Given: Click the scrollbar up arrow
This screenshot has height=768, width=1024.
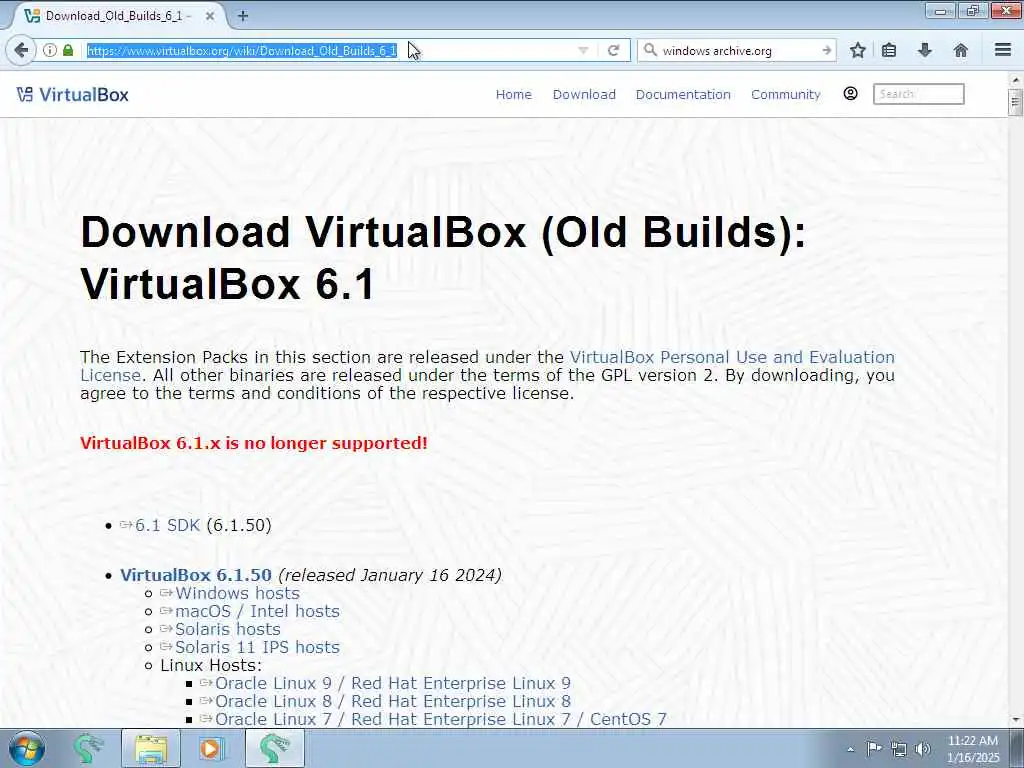Looking at the screenshot, I should 1015,80.
